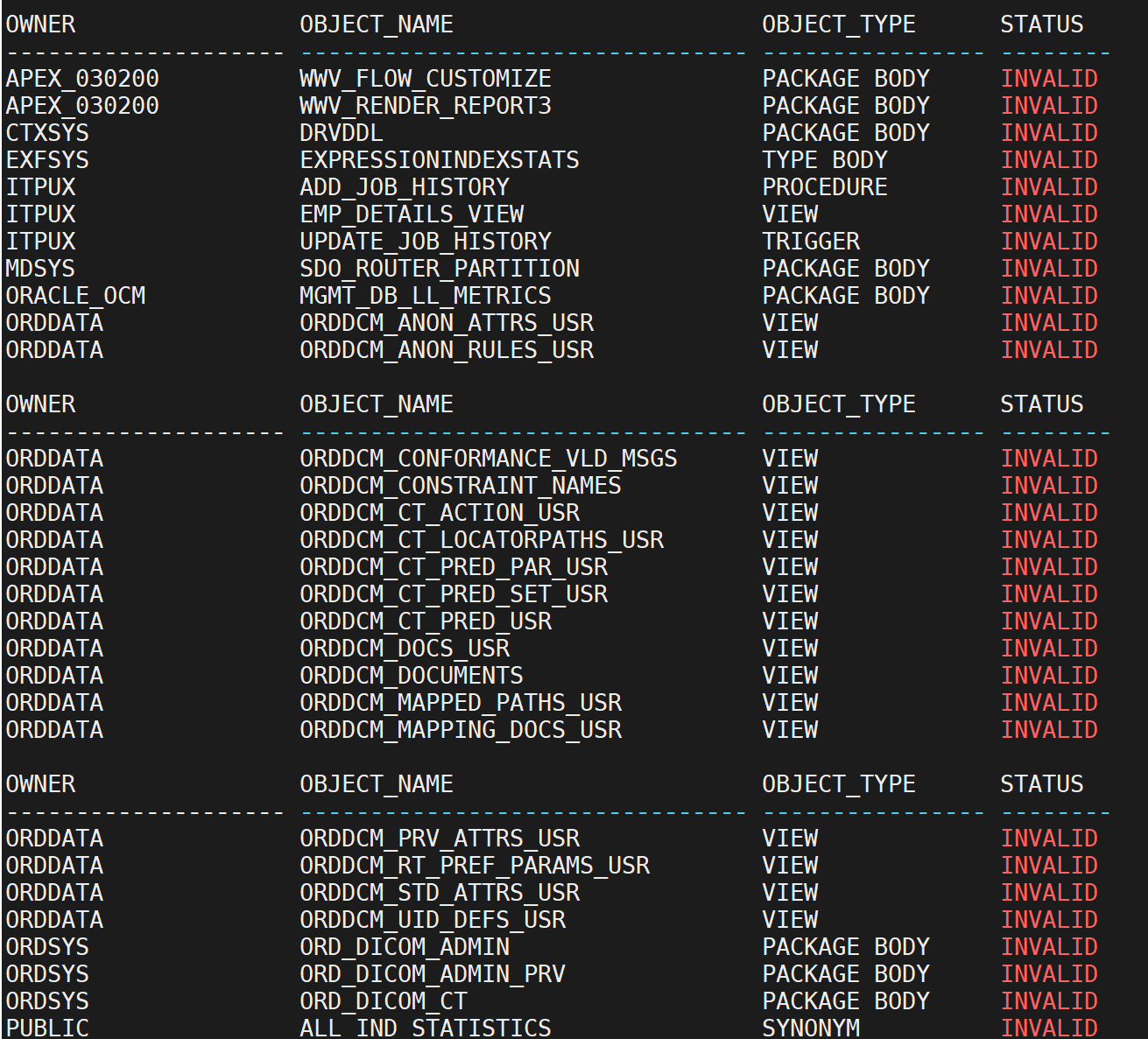
Task: Click the ORDDCM_ANON_ATTRS_USR object name
Action: [447, 323]
